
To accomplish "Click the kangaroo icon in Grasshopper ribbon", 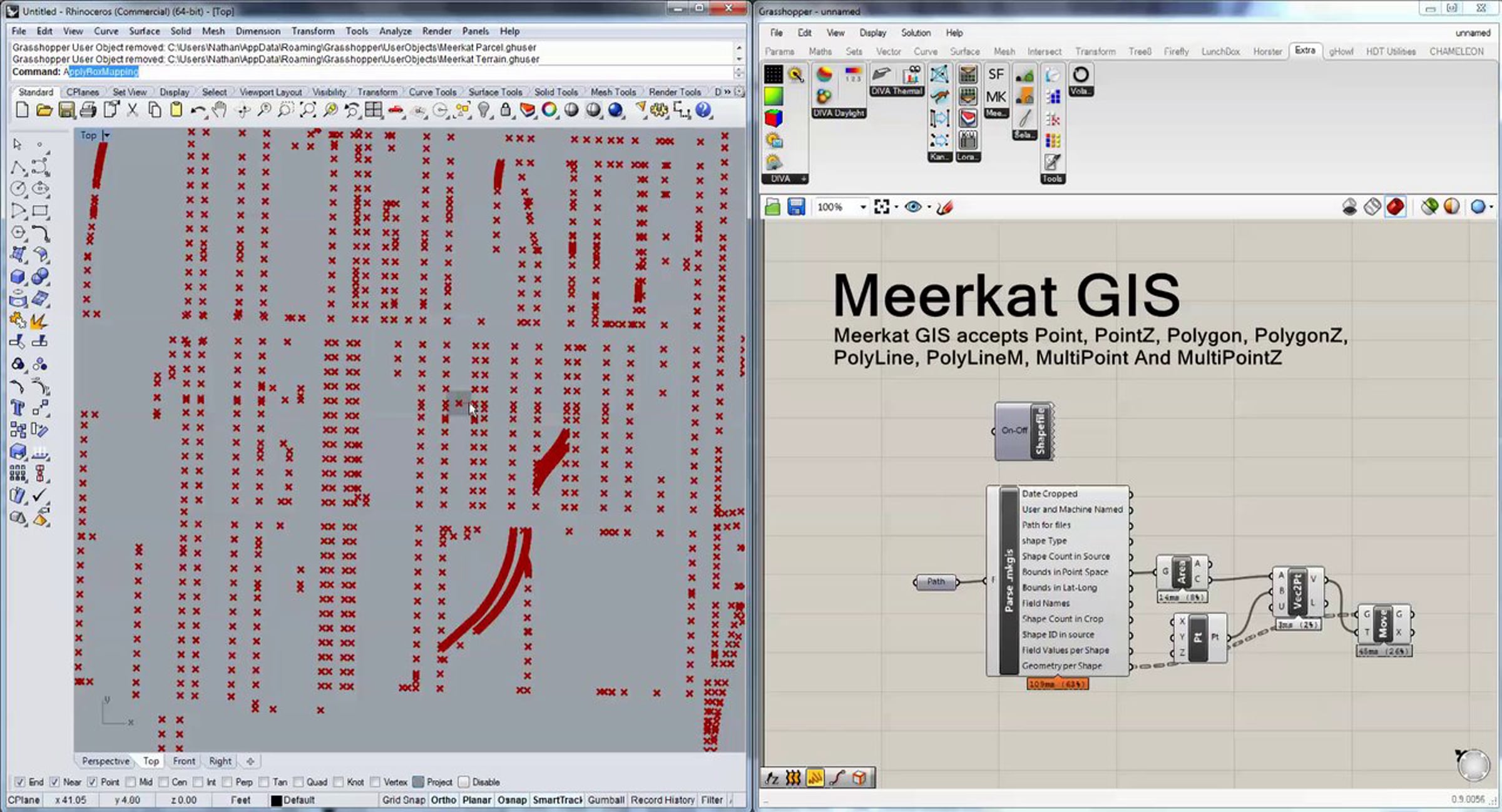I will coord(939,96).
